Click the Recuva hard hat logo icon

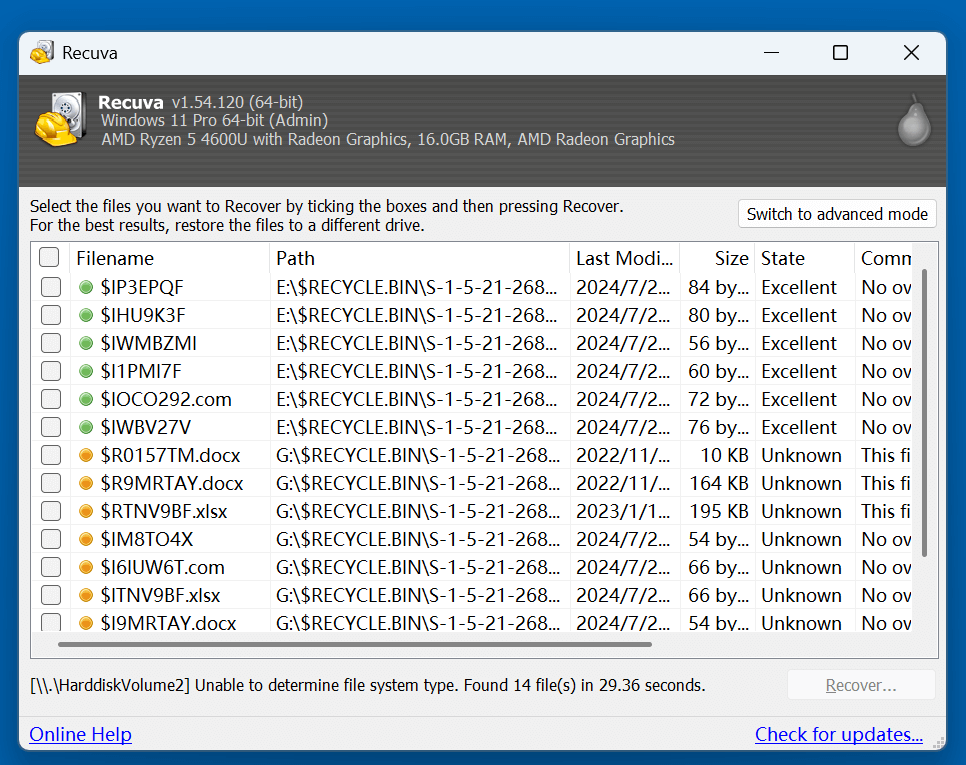coord(61,120)
